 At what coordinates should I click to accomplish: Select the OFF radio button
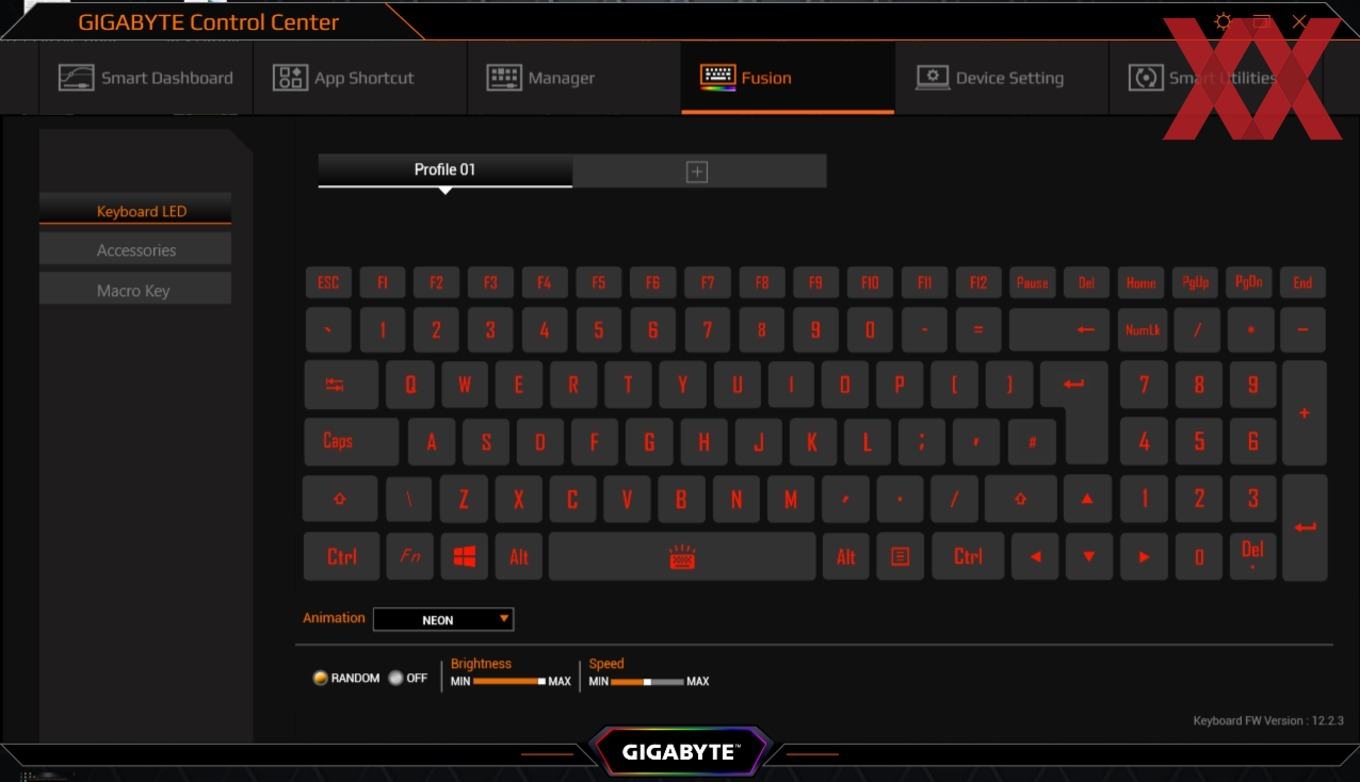click(395, 678)
